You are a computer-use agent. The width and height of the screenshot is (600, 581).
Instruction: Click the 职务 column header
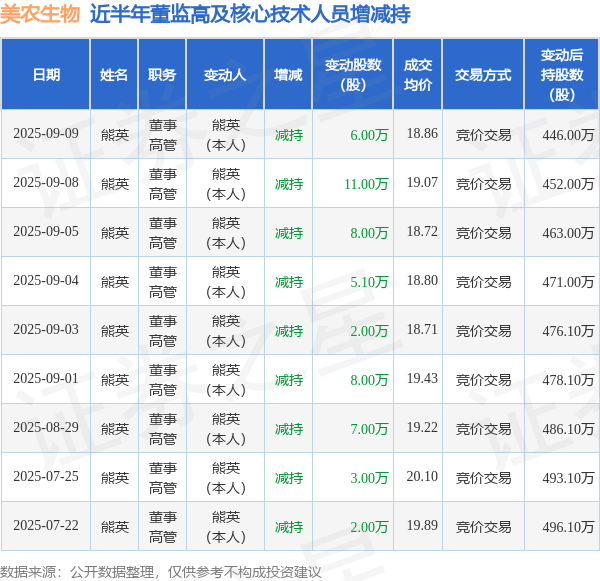(162, 75)
